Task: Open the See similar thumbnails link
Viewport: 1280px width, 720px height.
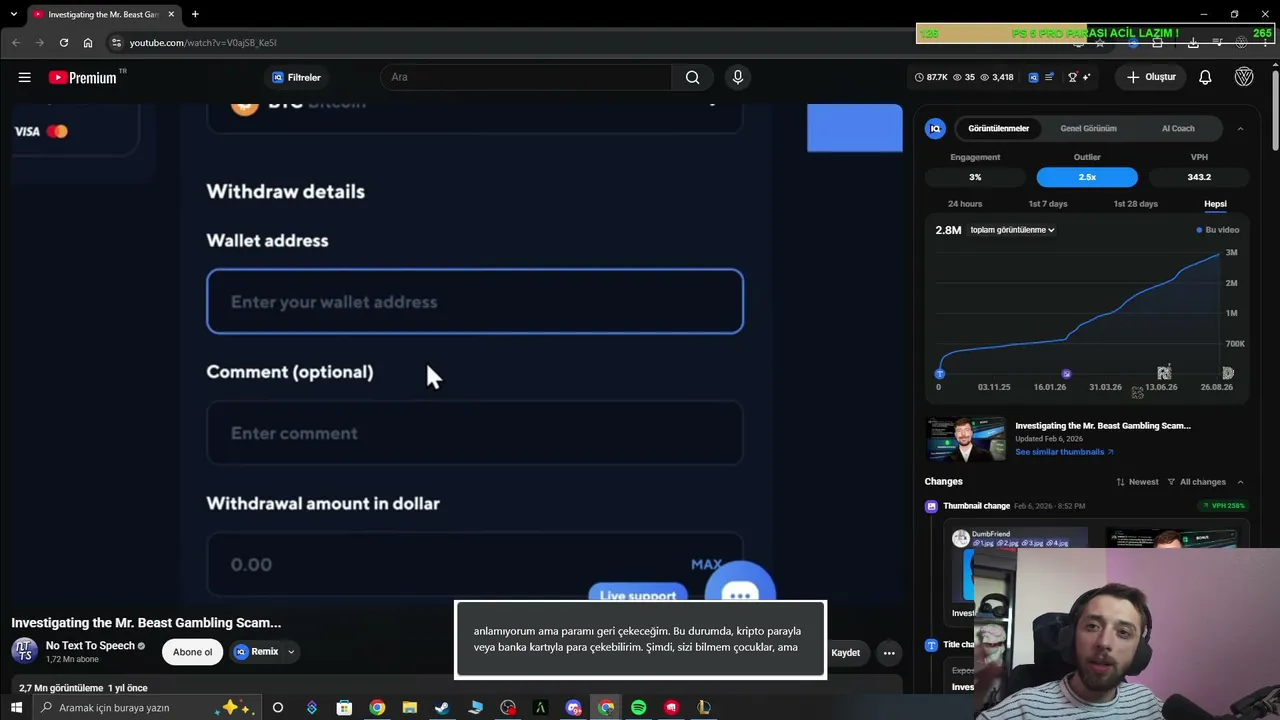Action: (1064, 452)
